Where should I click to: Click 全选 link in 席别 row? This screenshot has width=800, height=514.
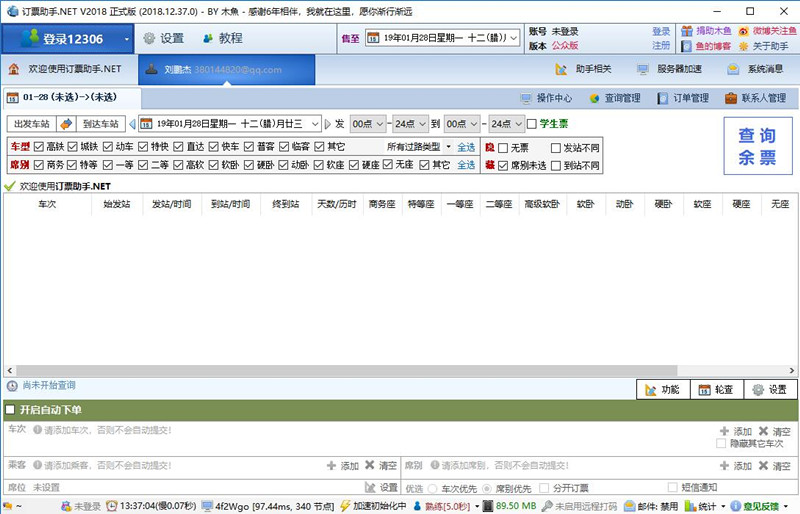[466, 165]
